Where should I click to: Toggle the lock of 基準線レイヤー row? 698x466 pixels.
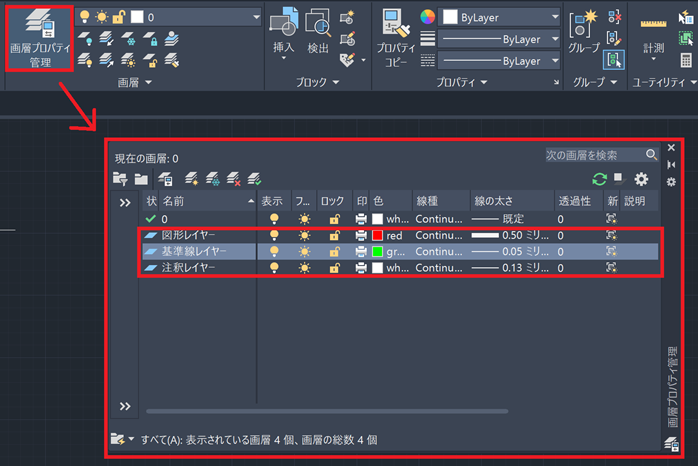334,251
